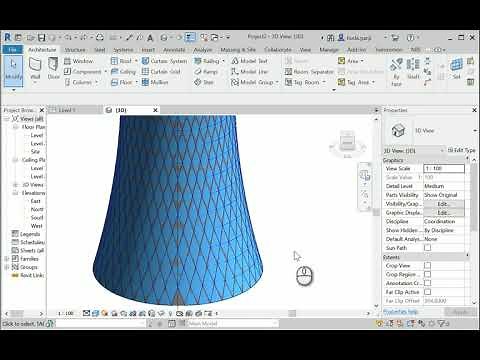Select the Roof tool
Screen dimensions: 480x360
121,61
